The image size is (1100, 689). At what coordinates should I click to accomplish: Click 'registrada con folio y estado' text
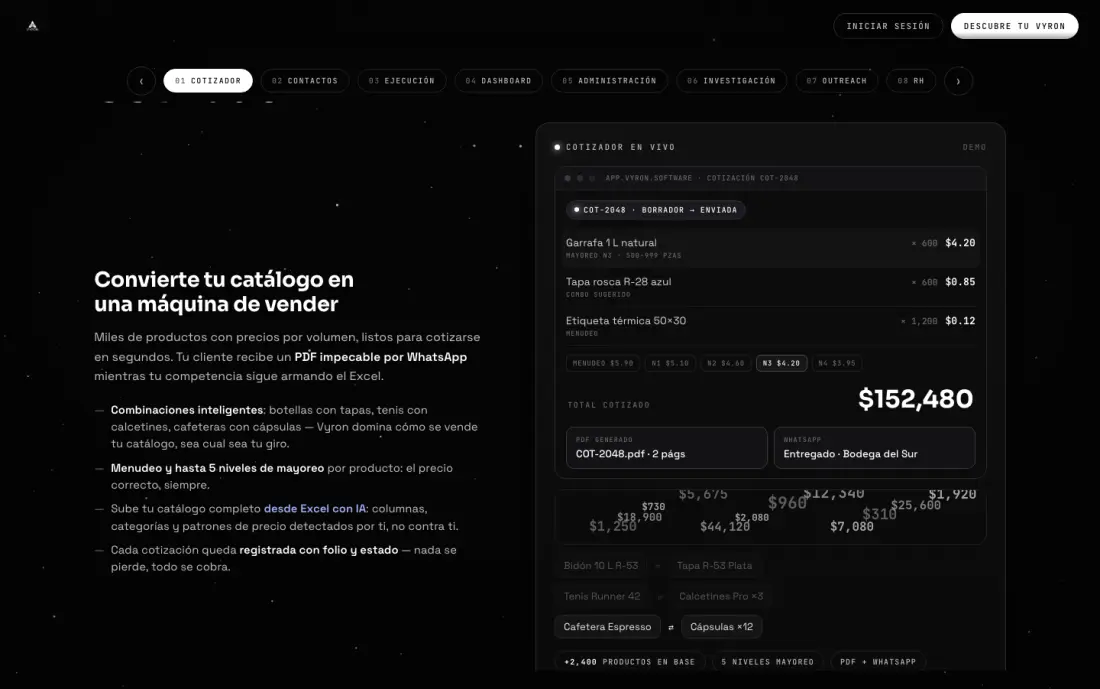click(318, 550)
